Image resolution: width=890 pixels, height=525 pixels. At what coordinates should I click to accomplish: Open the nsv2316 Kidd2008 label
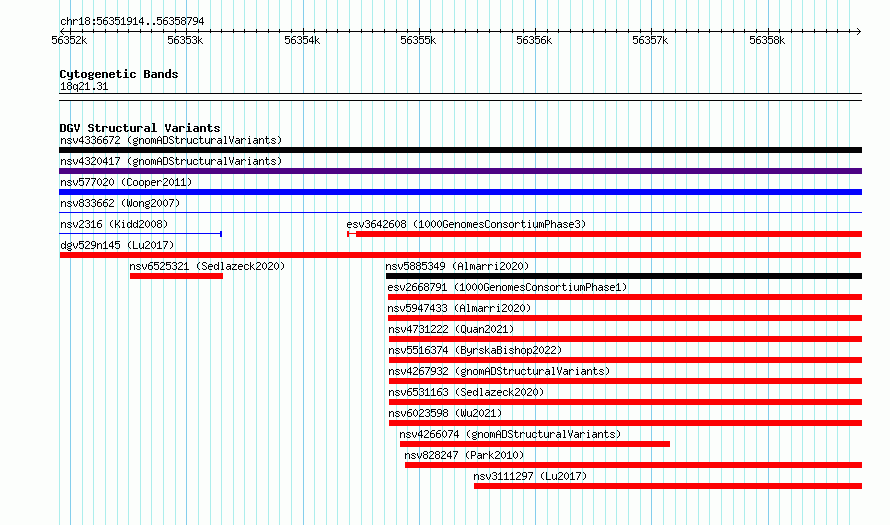tap(114, 224)
